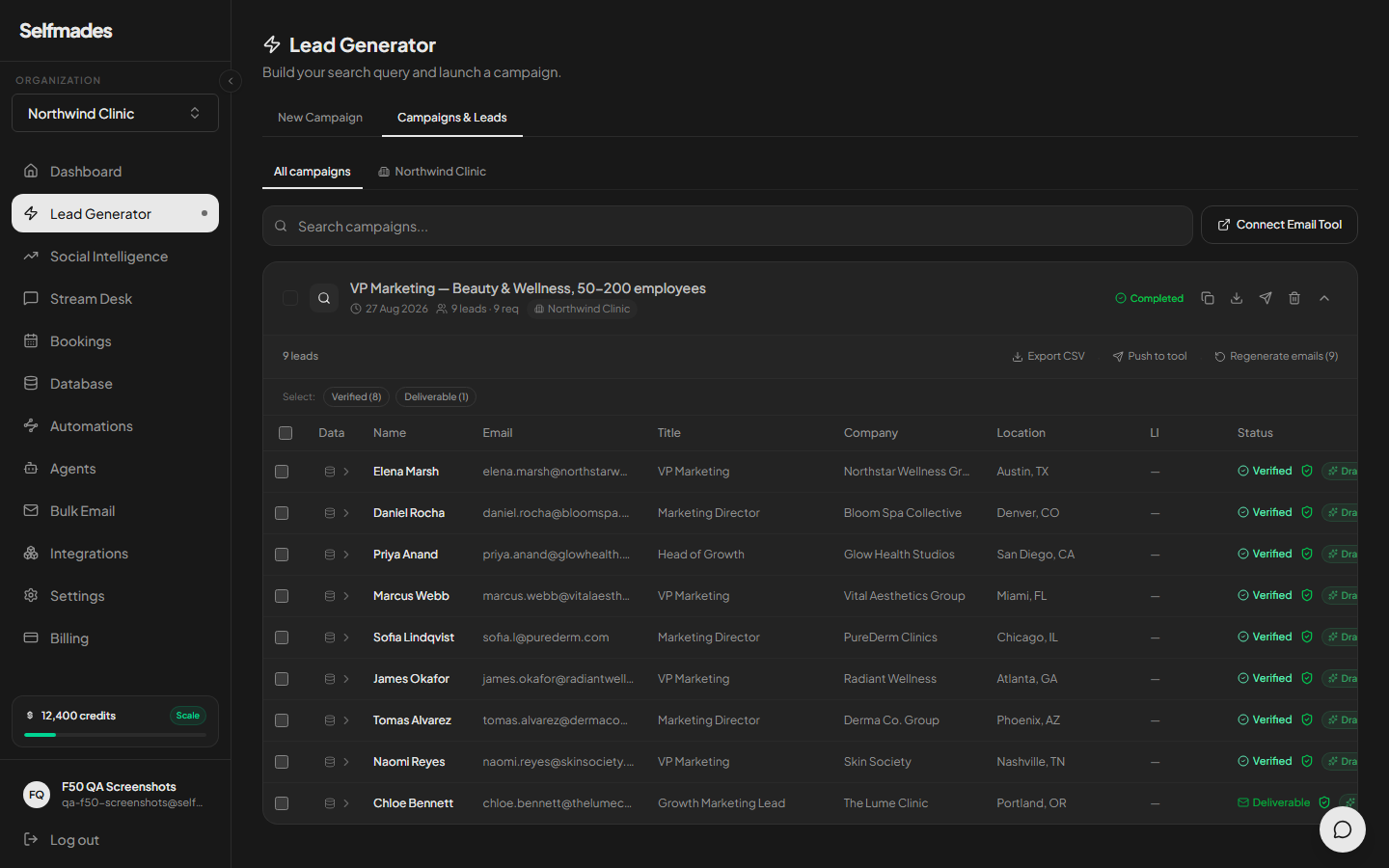Expand Naomi Reyes's row details chevron
Image resolution: width=1389 pixels, height=868 pixels.
(x=346, y=762)
